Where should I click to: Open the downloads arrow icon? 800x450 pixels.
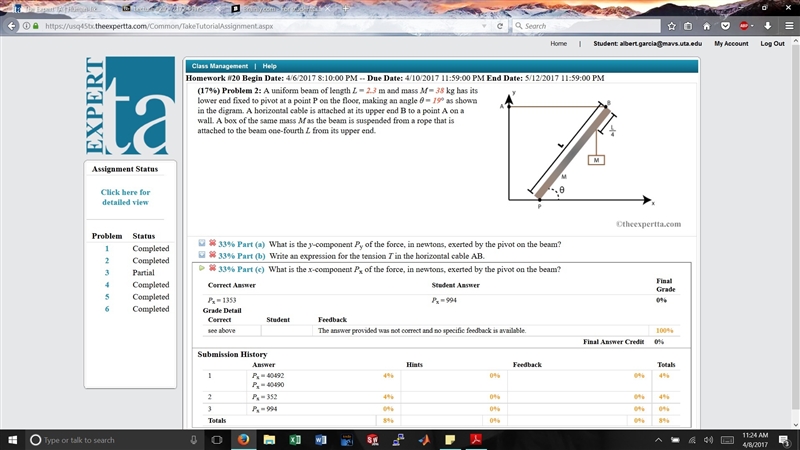pos(767,26)
